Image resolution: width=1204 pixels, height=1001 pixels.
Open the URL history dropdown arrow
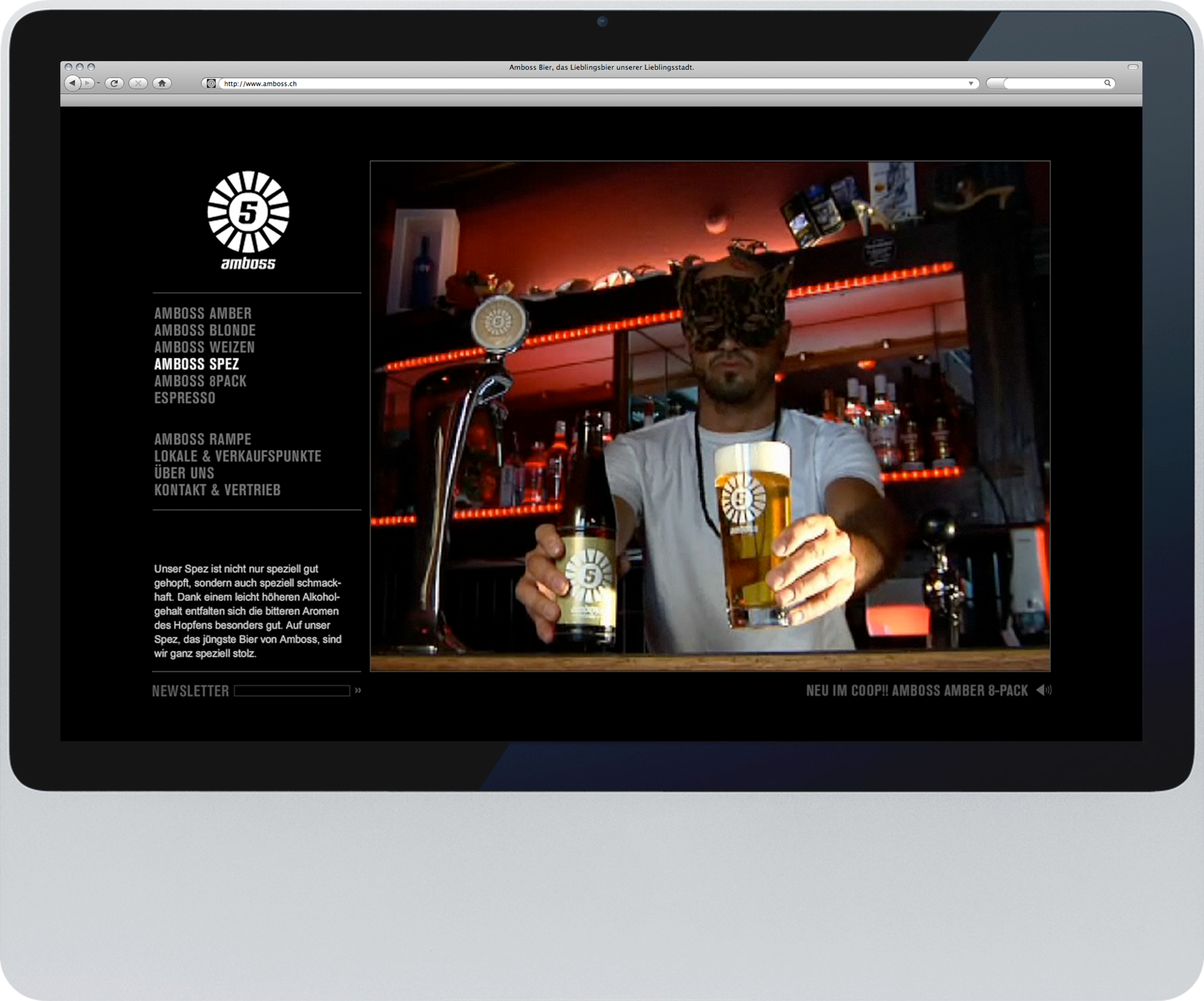coord(970,84)
